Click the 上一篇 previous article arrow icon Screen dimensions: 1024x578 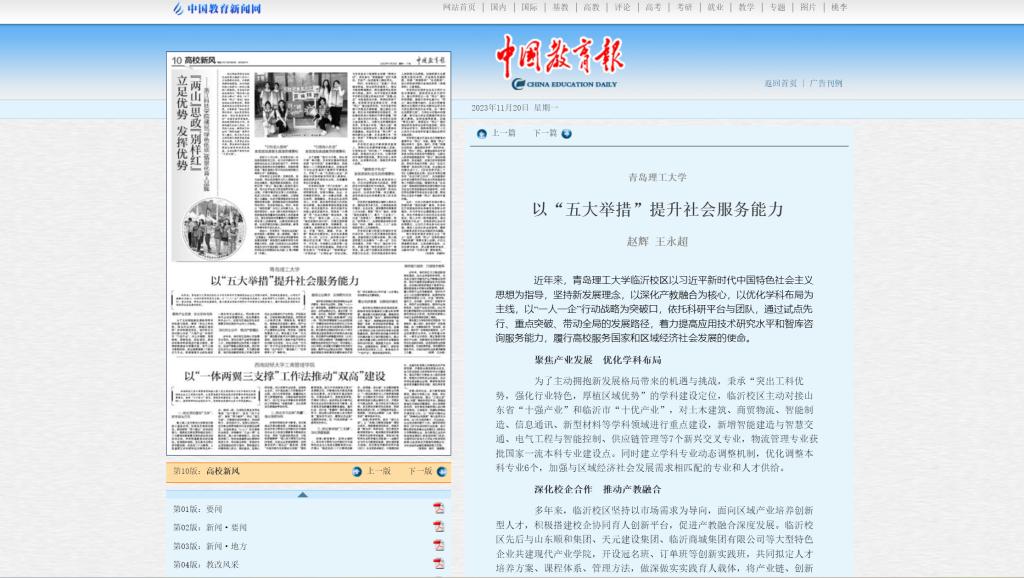(482, 133)
